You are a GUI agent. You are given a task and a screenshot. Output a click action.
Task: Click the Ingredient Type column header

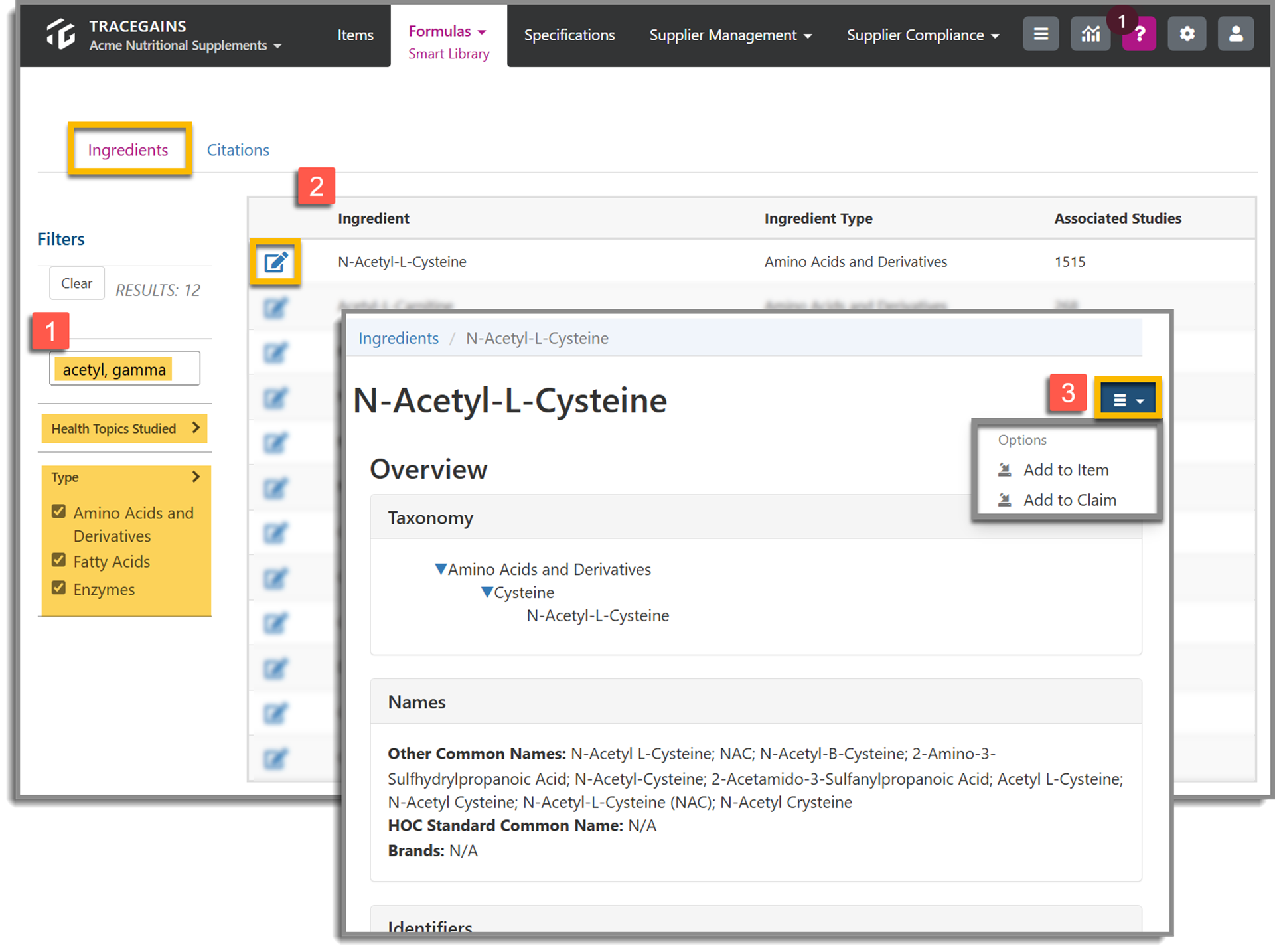(818, 218)
